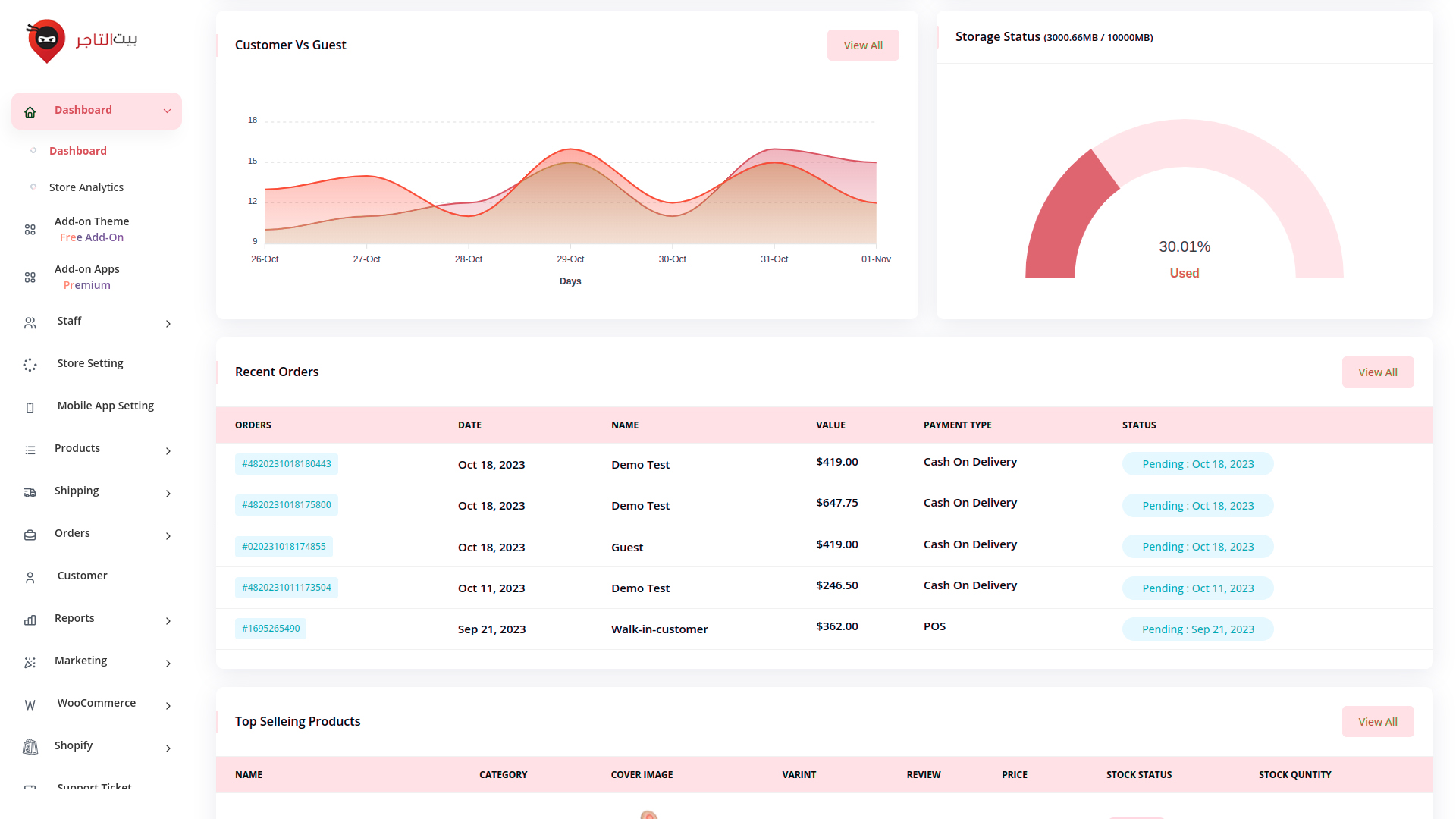Click the Mobile App Setting phone icon
Screen dimensions: 1456x819
click(x=30, y=408)
